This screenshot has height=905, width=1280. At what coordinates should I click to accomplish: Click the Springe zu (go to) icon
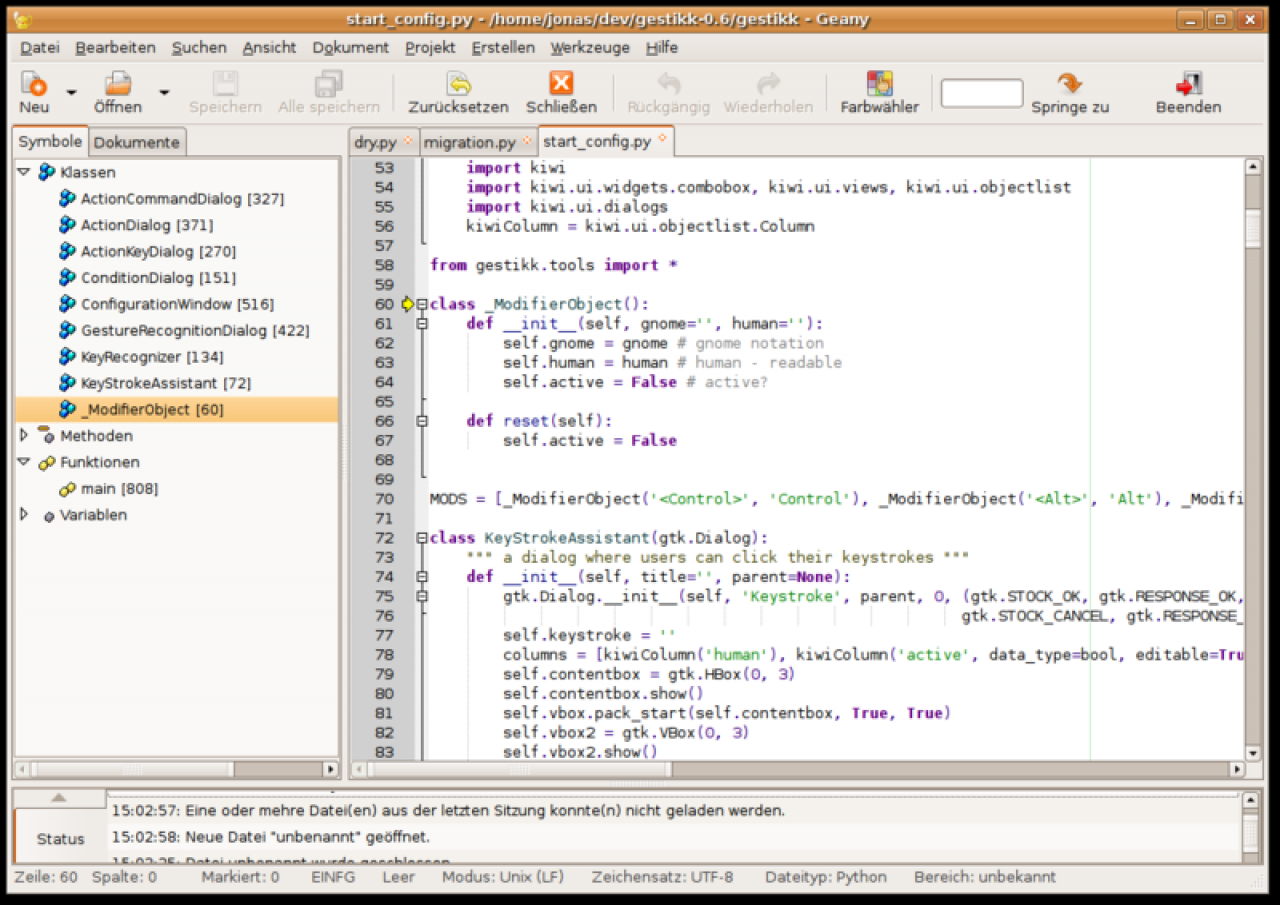[x=1070, y=83]
